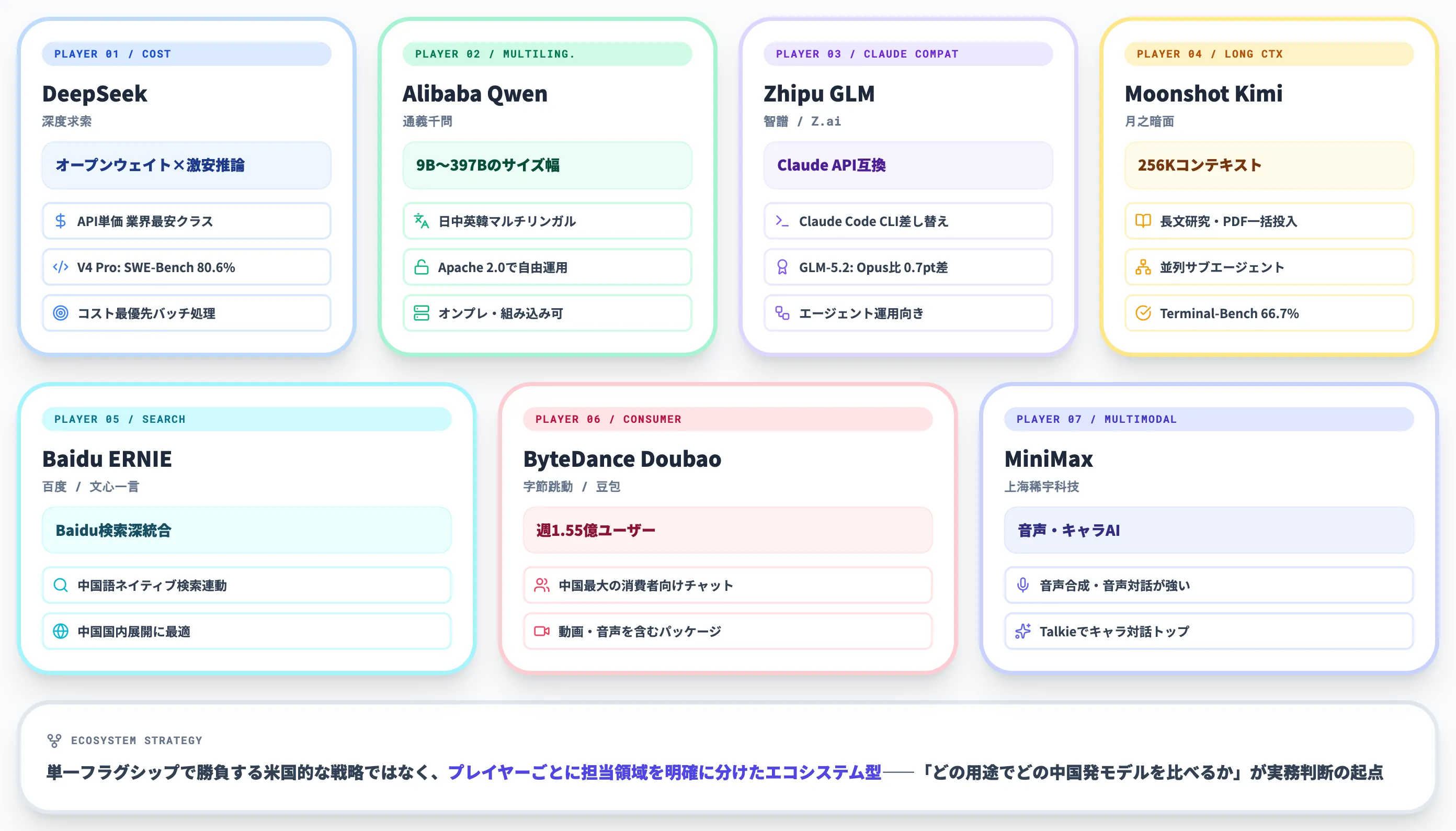
Task: Click the 週1.55億ユーザー highlight box
Action: click(727, 530)
